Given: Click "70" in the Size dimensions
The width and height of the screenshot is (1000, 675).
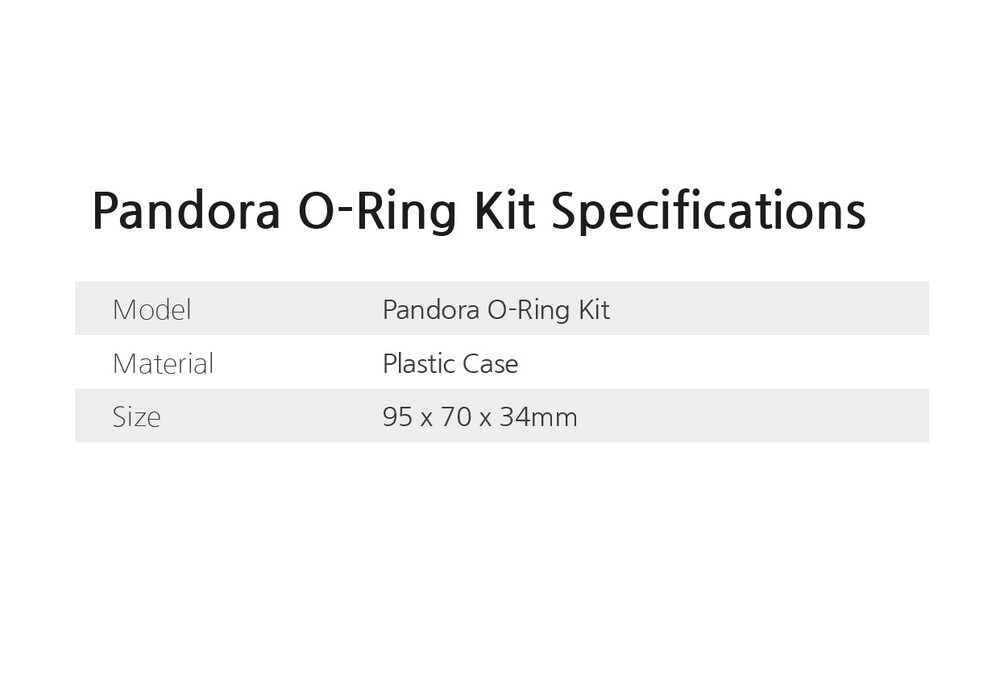Looking at the screenshot, I should tap(456, 417).
